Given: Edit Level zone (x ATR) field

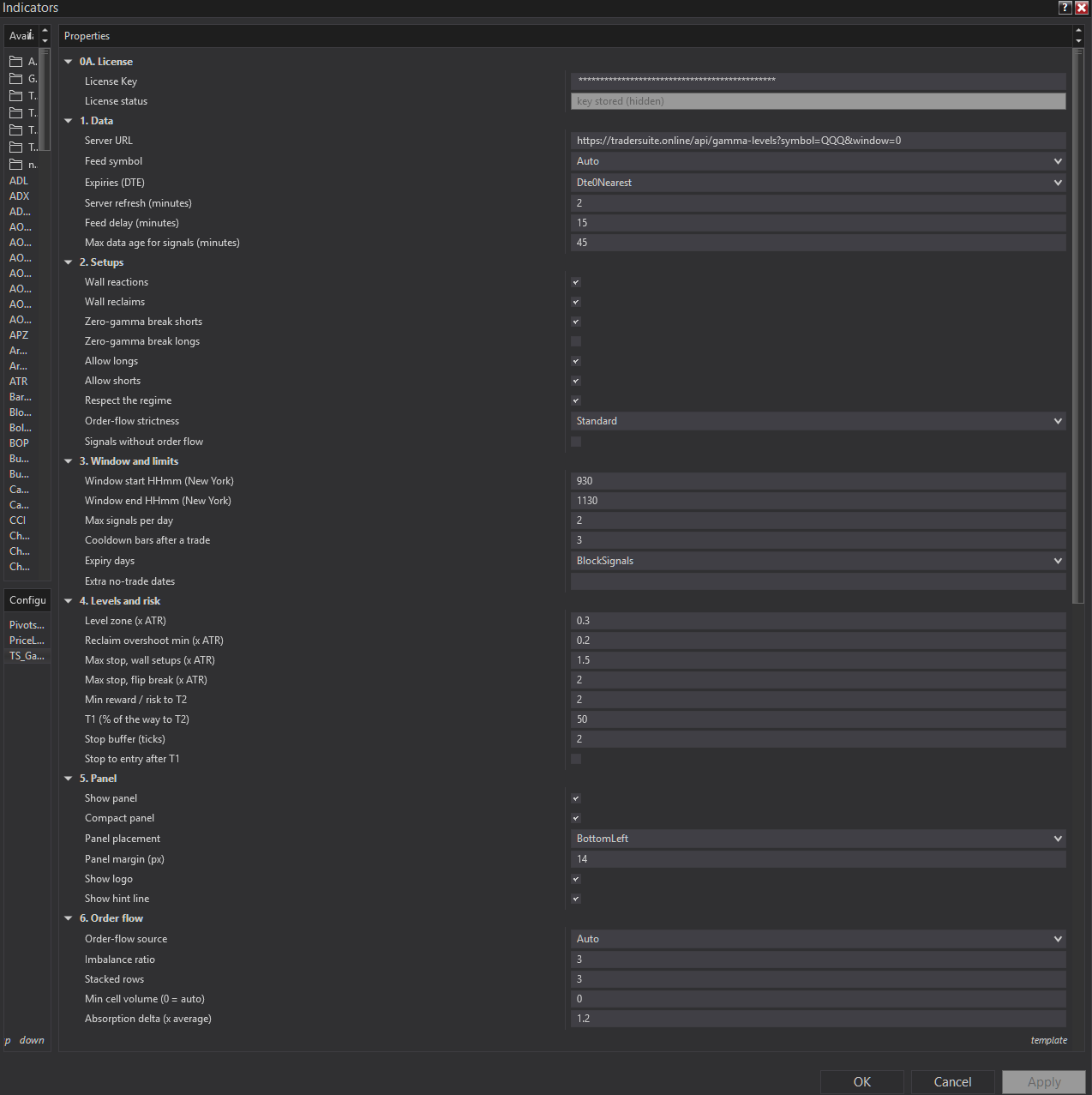Looking at the screenshot, I should coord(819,621).
